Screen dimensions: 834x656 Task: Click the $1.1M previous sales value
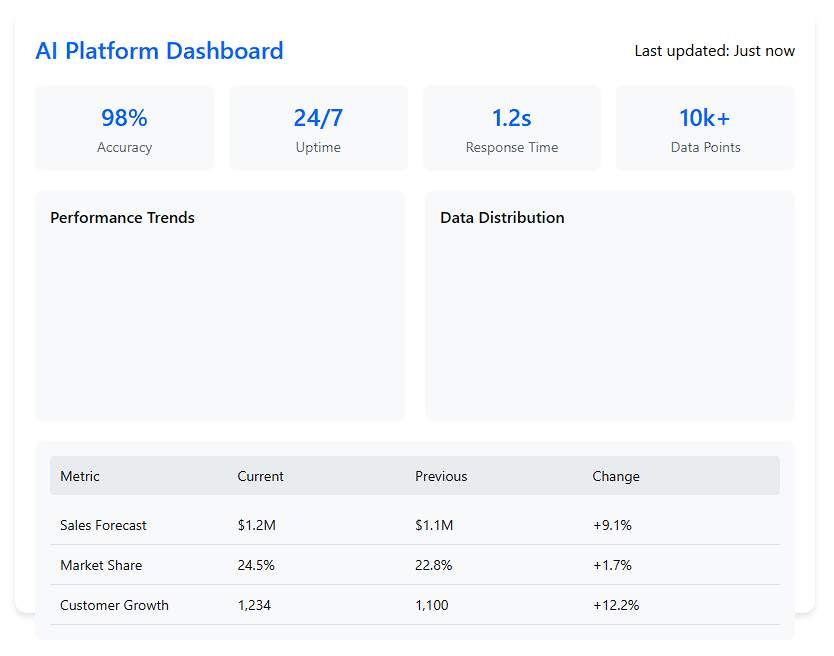(434, 525)
